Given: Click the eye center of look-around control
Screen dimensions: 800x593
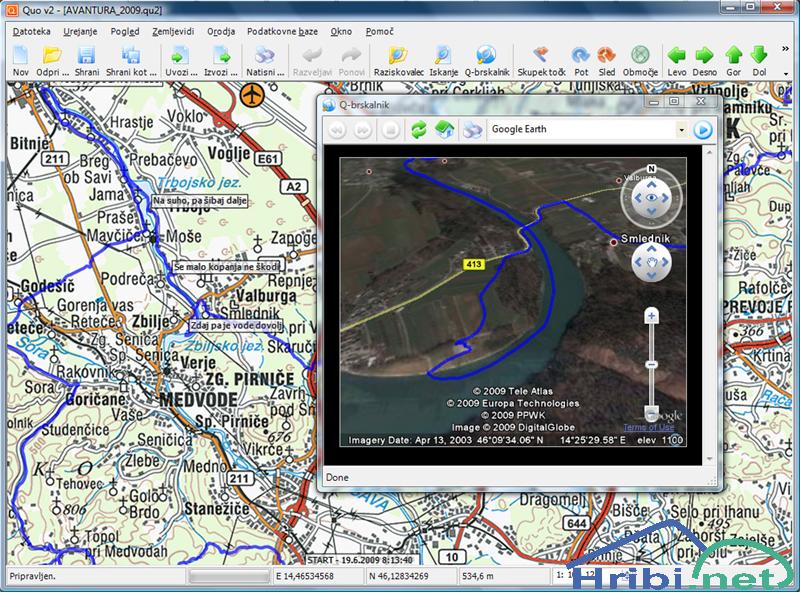Looking at the screenshot, I should coord(651,198).
